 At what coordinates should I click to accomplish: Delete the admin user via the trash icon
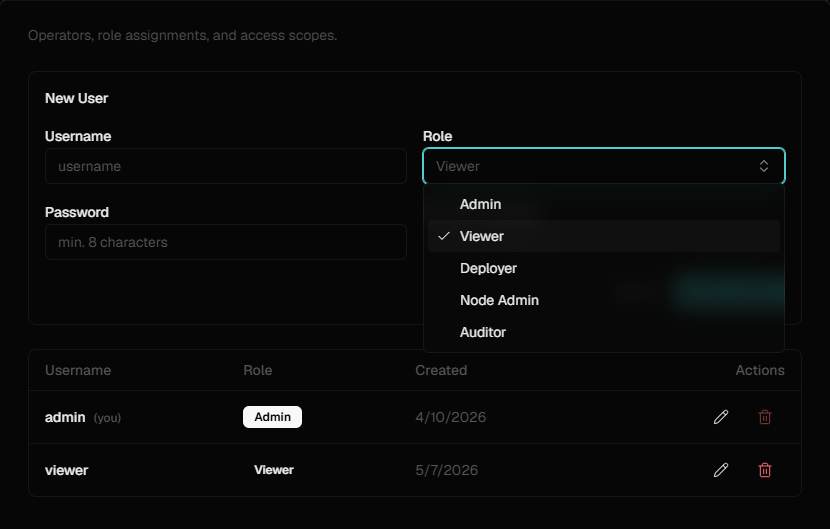pyautogui.click(x=765, y=417)
